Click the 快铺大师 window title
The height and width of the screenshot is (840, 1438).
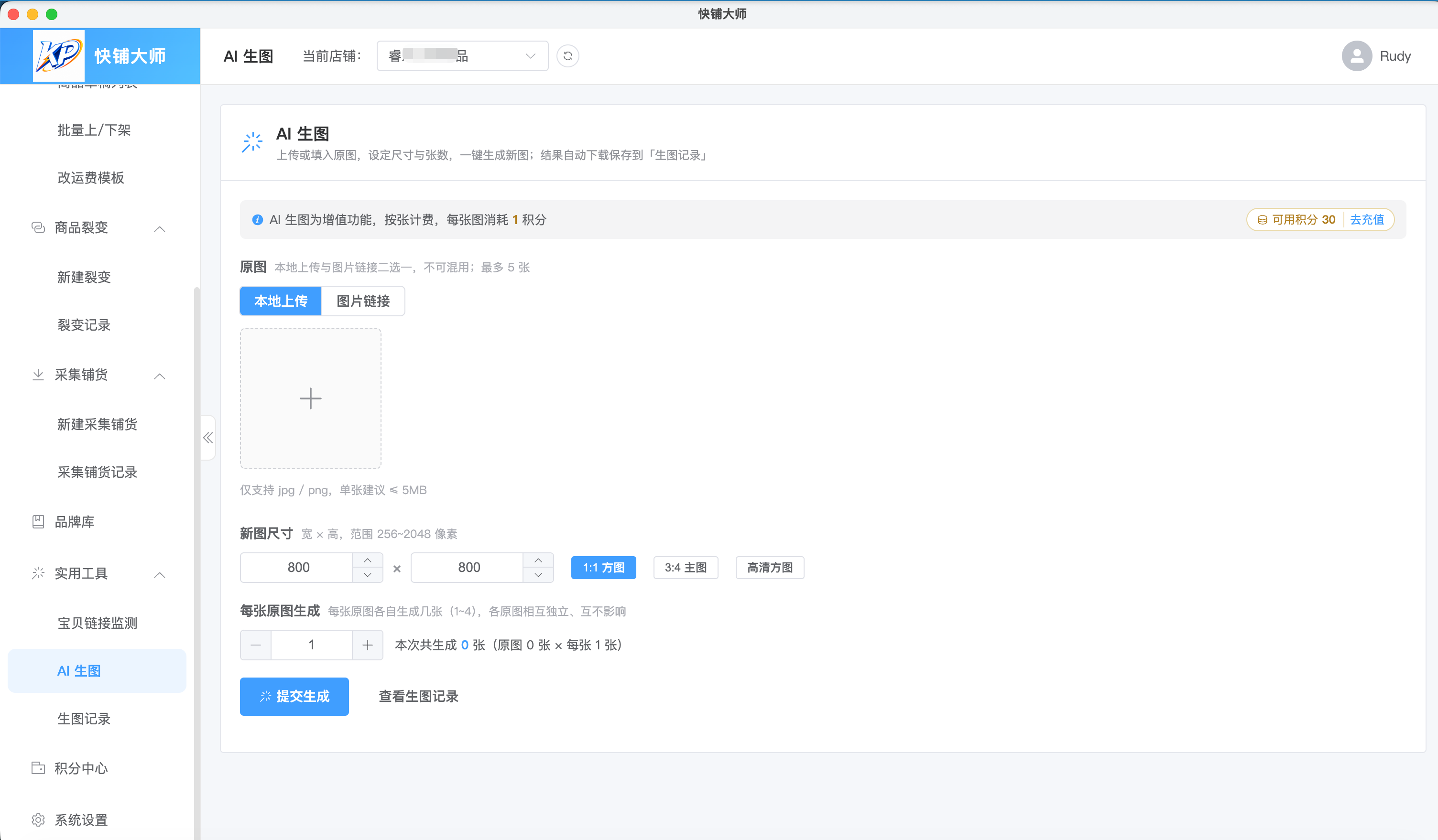tap(722, 14)
